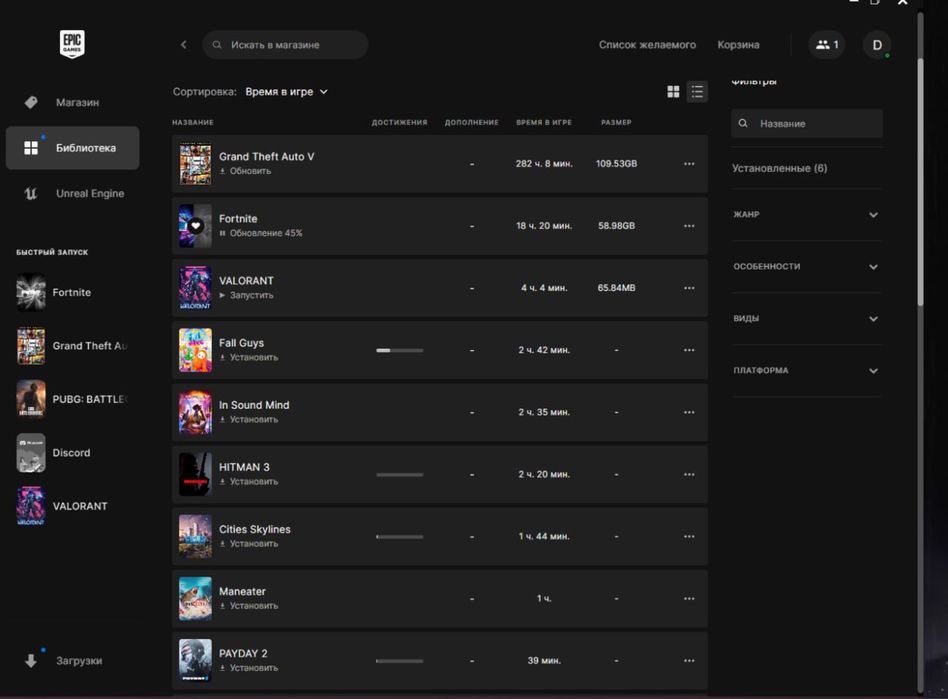Expand the ЖАНР filter
The width and height of the screenshot is (948, 699).
point(807,215)
